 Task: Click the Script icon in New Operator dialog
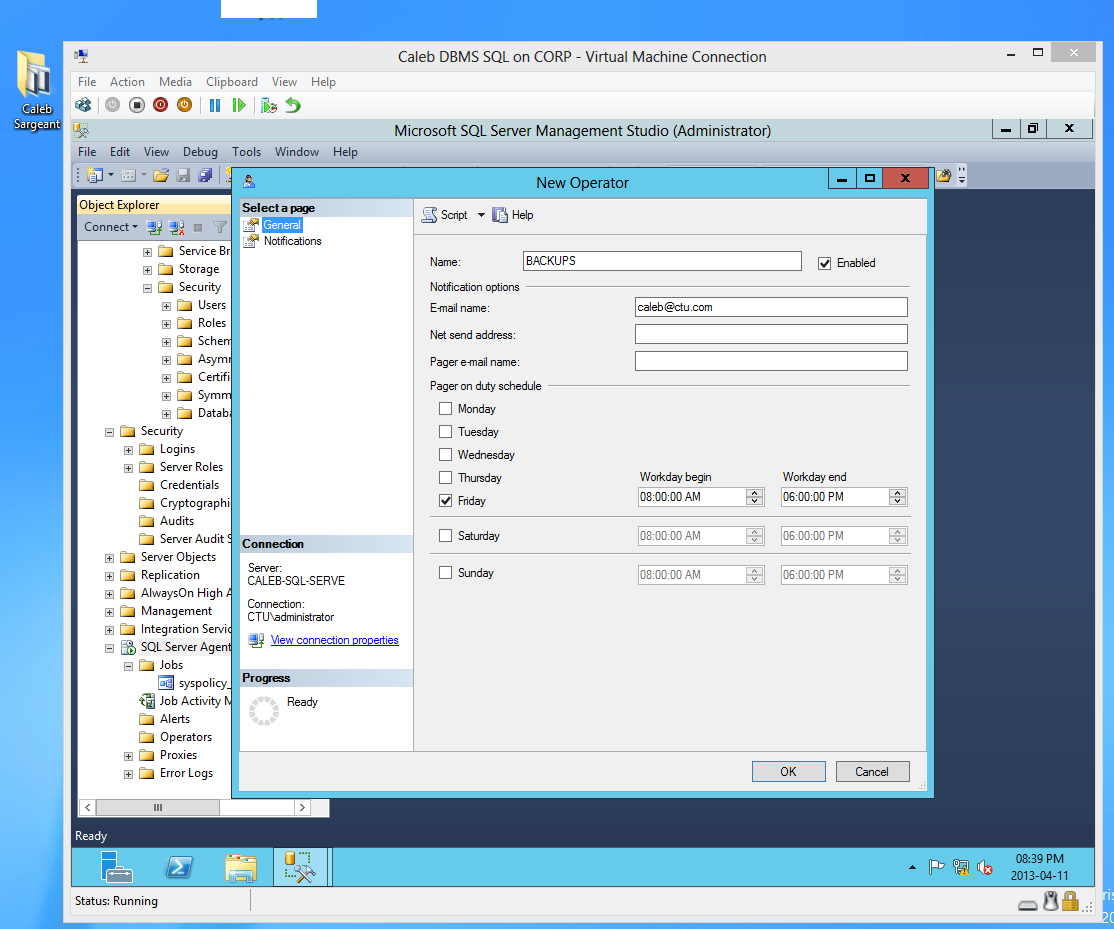point(429,215)
